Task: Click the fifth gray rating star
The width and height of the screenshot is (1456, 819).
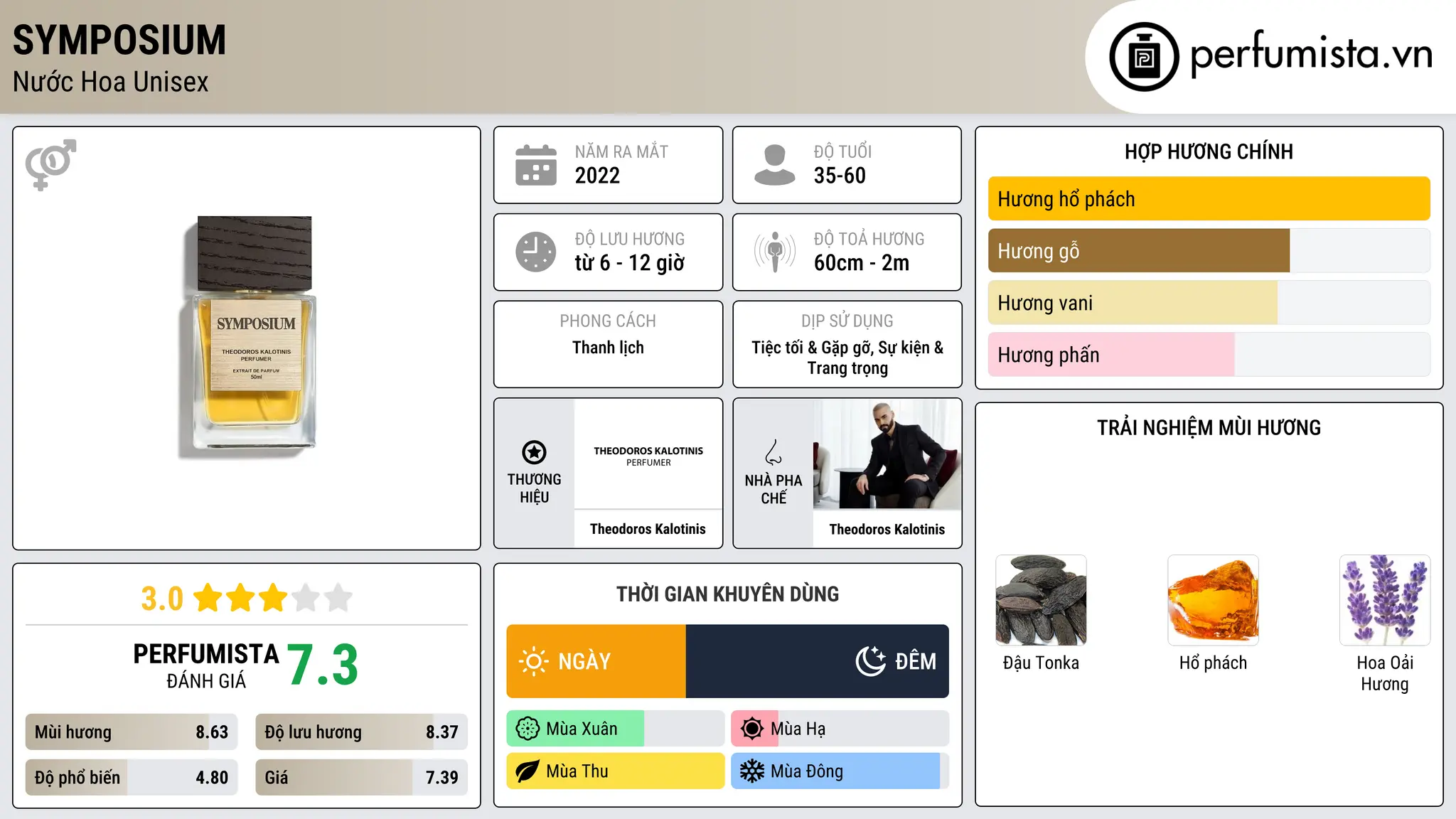Action: click(338, 598)
